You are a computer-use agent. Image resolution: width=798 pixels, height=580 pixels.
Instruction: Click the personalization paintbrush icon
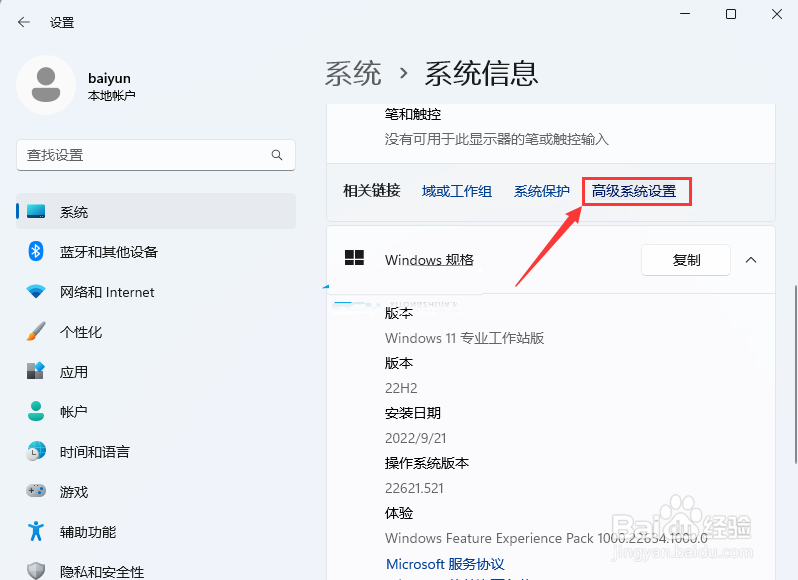36,331
